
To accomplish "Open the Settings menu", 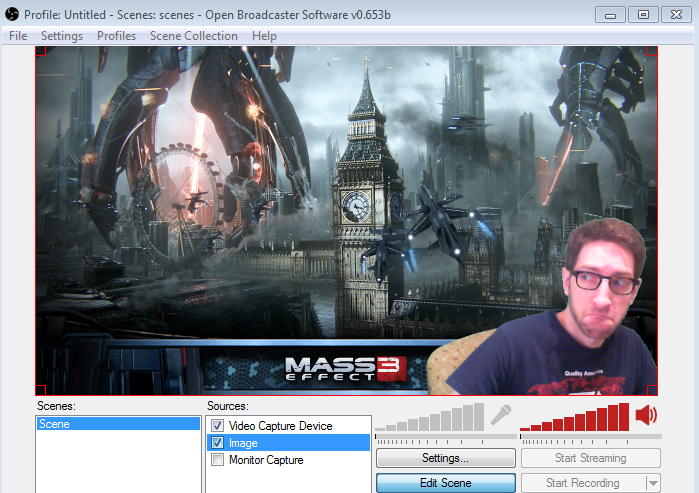I will pos(62,36).
